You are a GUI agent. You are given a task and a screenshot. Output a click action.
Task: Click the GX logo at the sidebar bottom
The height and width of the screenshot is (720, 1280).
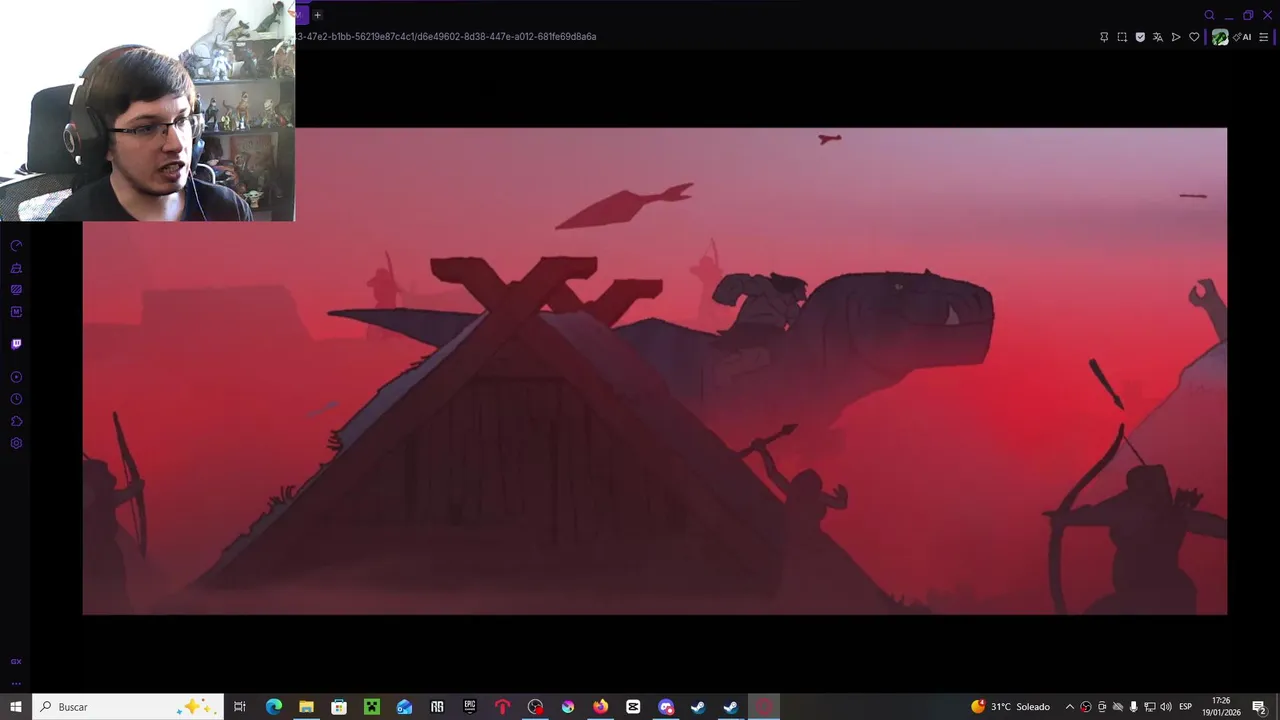(16, 661)
